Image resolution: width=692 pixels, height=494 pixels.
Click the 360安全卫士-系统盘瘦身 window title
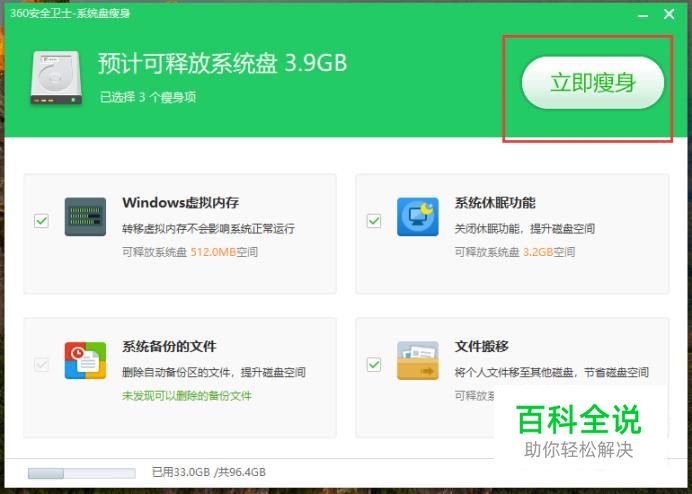tap(70, 13)
